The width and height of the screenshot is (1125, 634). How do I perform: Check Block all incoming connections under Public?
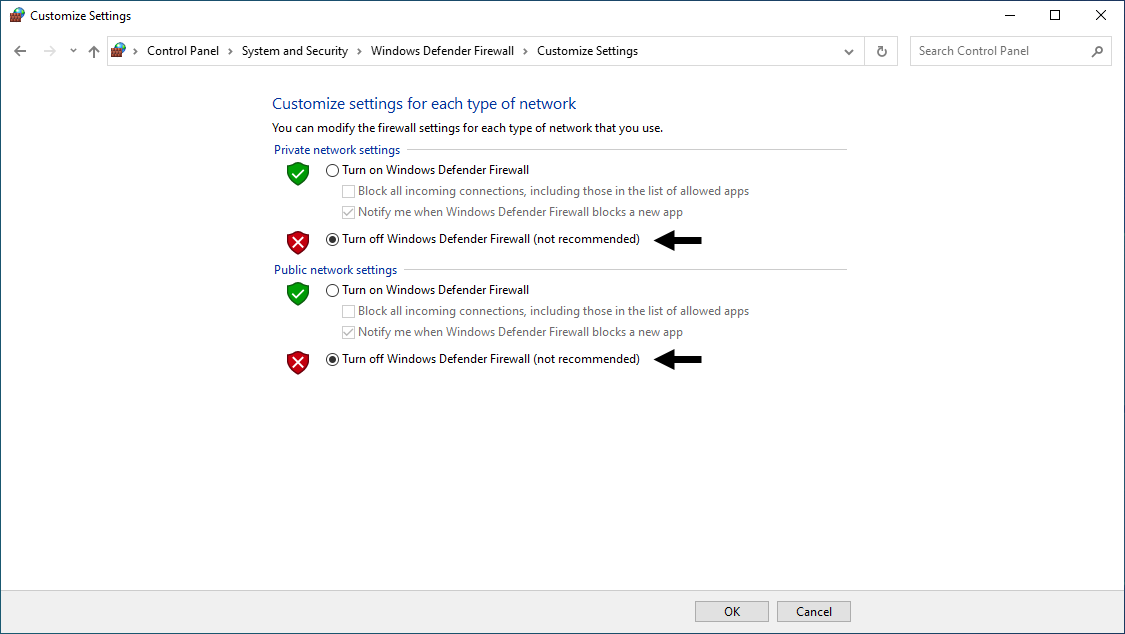click(x=348, y=311)
